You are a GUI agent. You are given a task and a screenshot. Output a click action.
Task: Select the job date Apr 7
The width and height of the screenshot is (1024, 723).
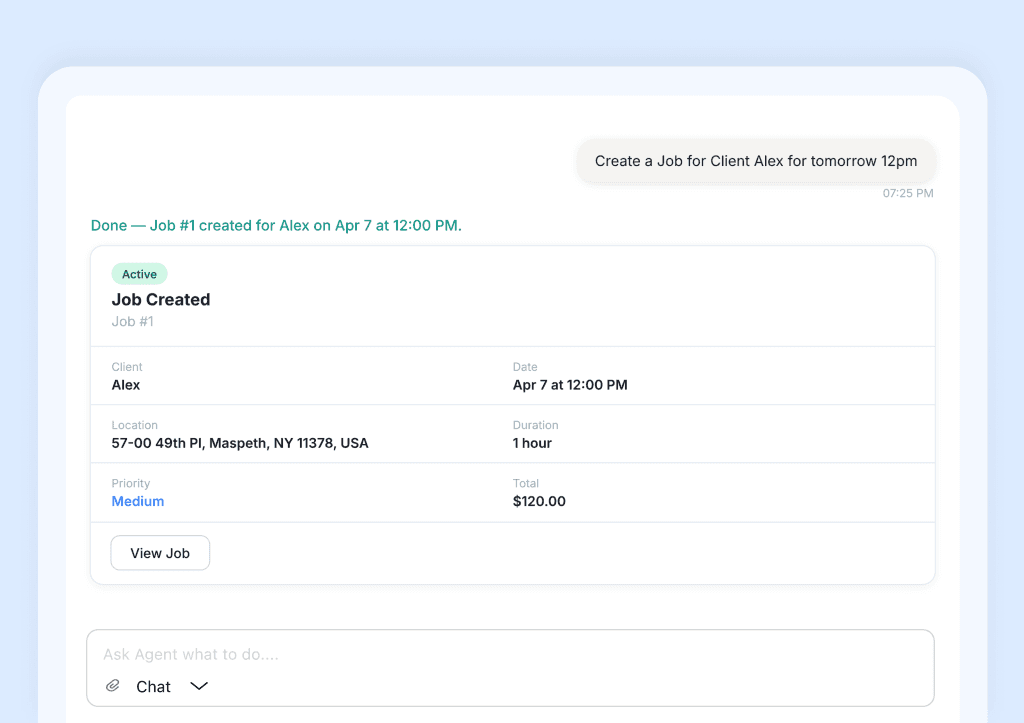[x=570, y=385]
